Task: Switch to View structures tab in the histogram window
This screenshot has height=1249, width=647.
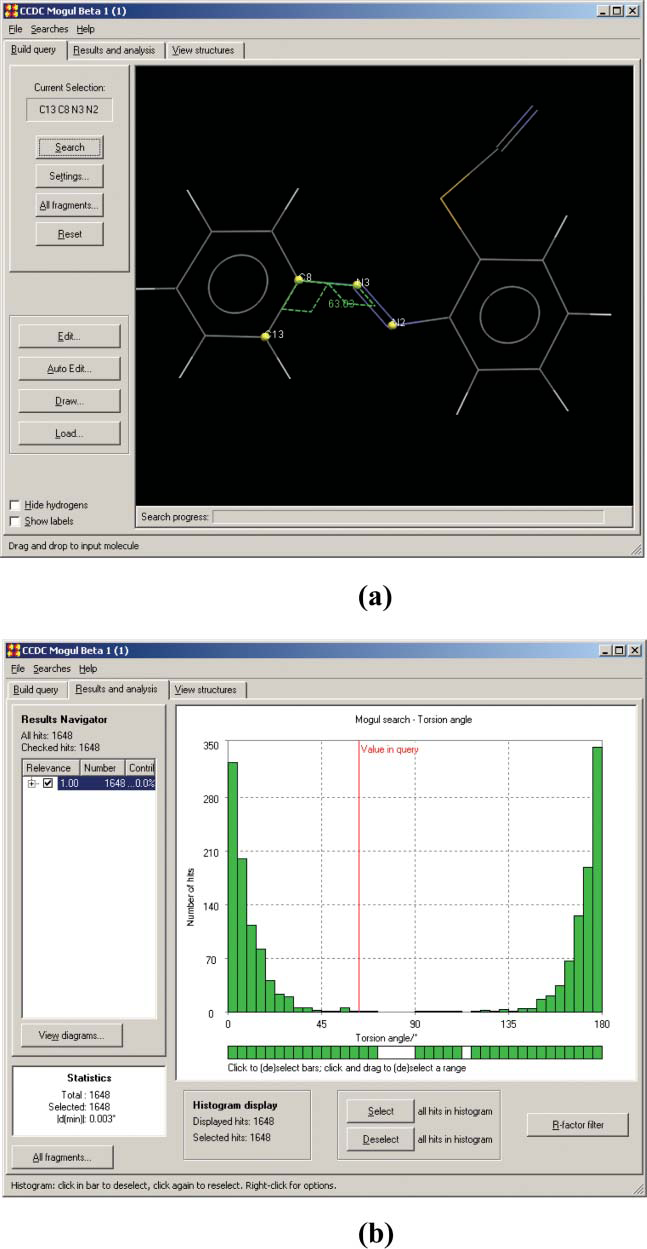Action: tap(208, 690)
